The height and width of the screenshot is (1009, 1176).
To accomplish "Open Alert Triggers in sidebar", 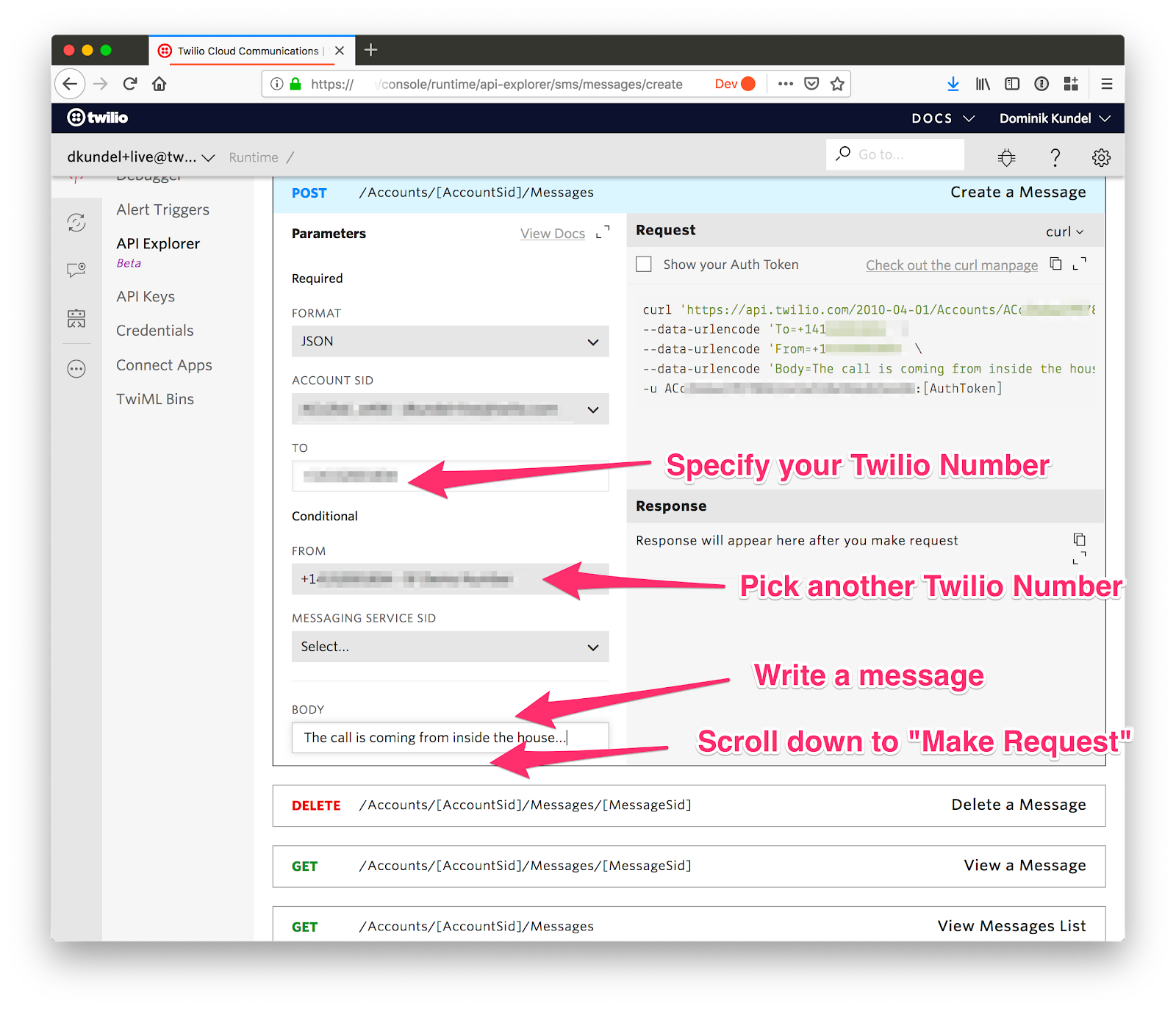I will tap(162, 209).
